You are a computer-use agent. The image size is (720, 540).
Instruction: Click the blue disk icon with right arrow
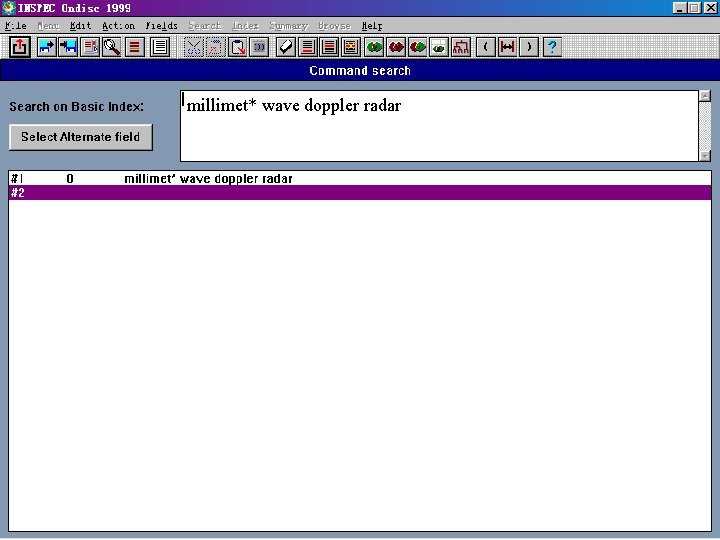(x=46, y=47)
